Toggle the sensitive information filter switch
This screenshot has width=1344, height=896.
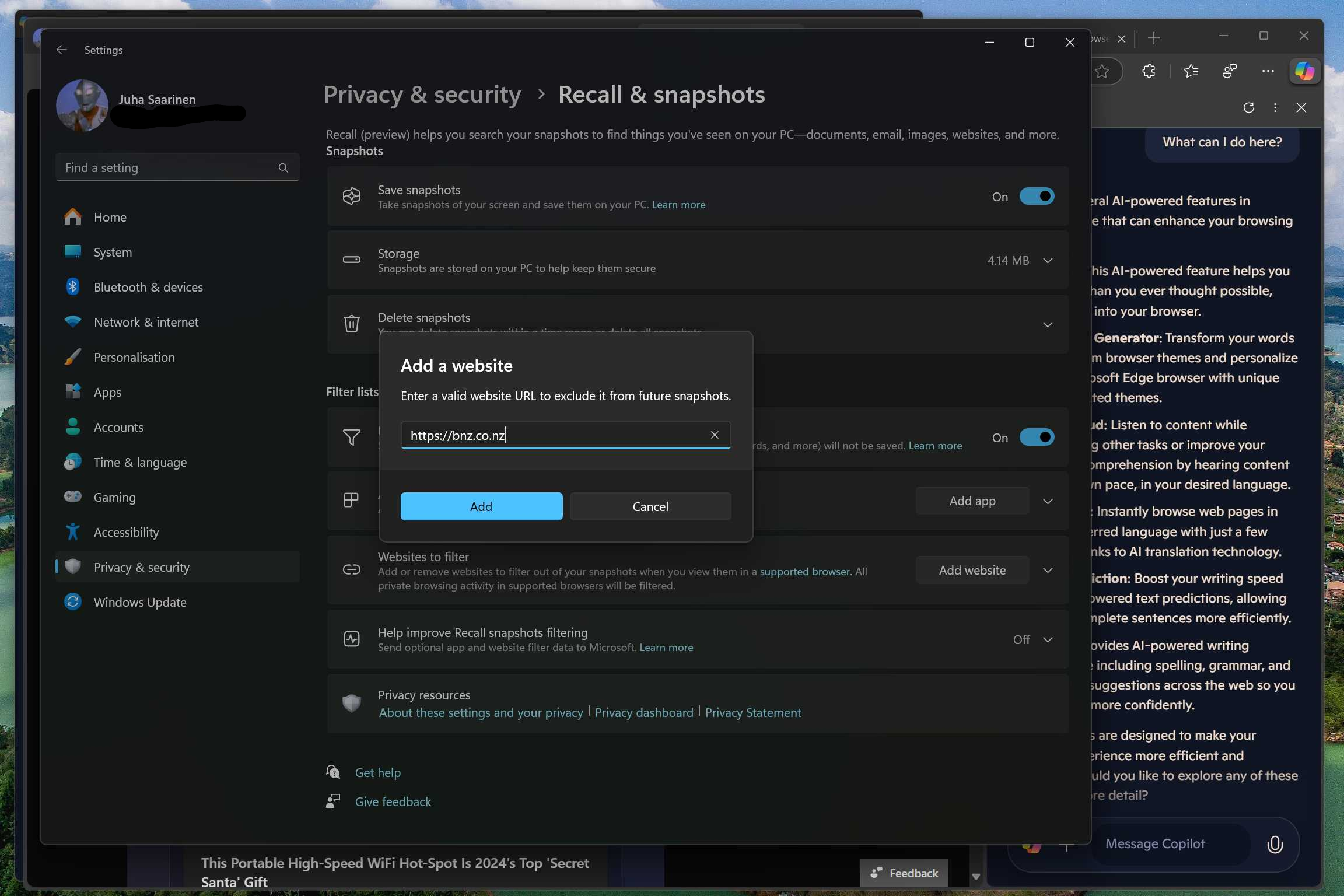(1037, 437)
